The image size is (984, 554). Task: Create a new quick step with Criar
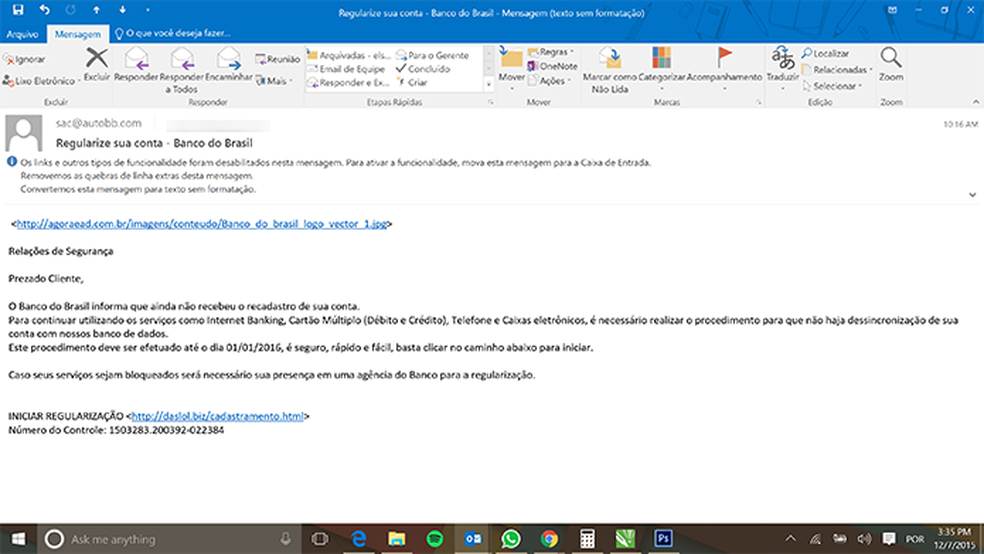click(412, 83)
